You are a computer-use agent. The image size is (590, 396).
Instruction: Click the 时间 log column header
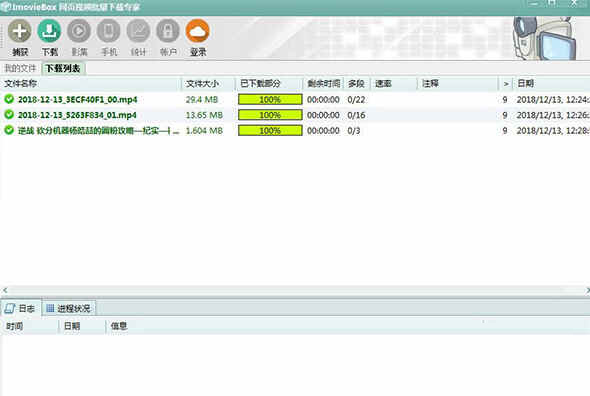30,326
